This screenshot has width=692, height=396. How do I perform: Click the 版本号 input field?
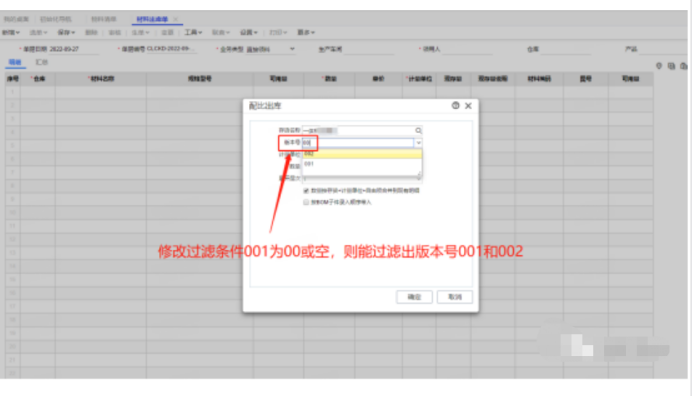pos(358,143)
